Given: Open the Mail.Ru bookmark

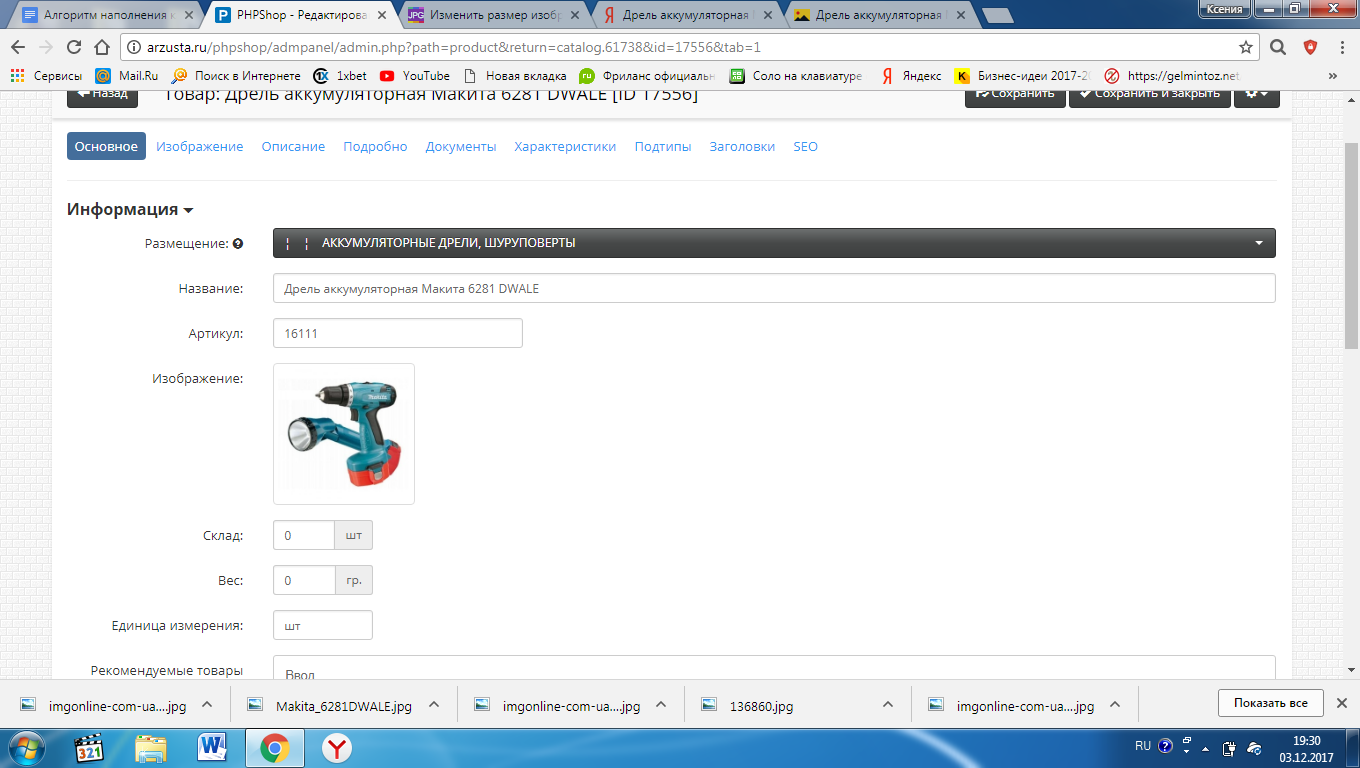Looking at the screenshot, I should [127, 76].
